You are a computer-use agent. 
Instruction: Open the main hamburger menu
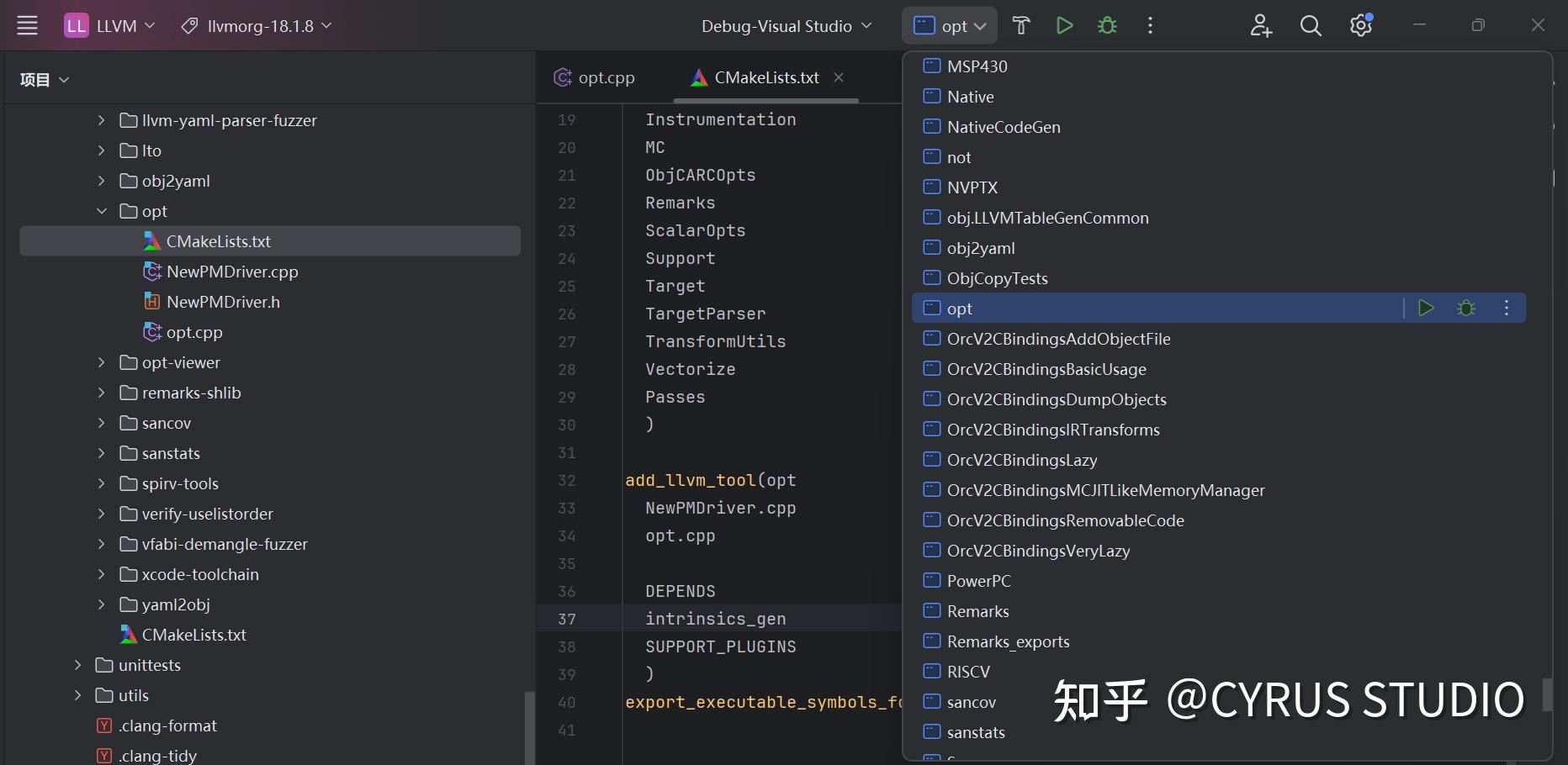point(26,24)
